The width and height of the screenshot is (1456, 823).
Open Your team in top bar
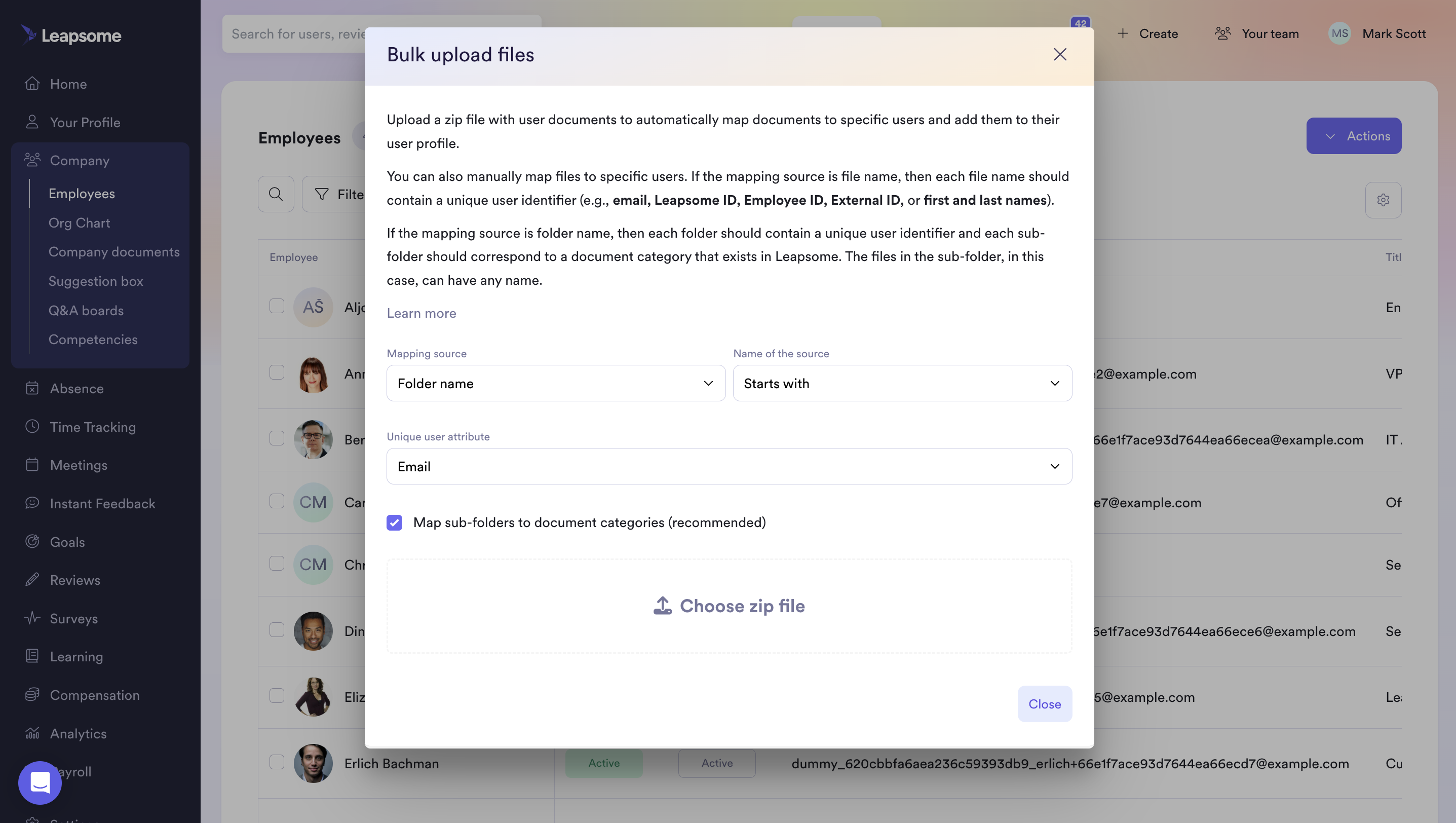[x=1257, y=34]
